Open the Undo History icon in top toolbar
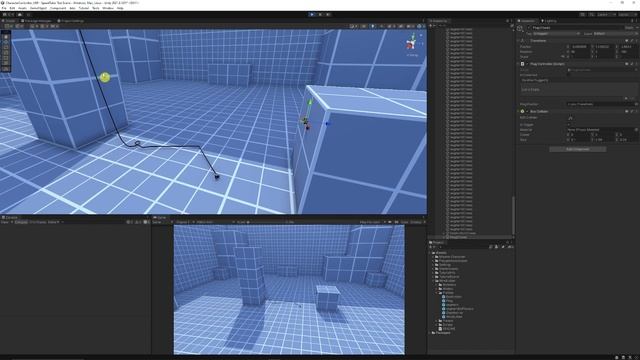 coord(582,15)
